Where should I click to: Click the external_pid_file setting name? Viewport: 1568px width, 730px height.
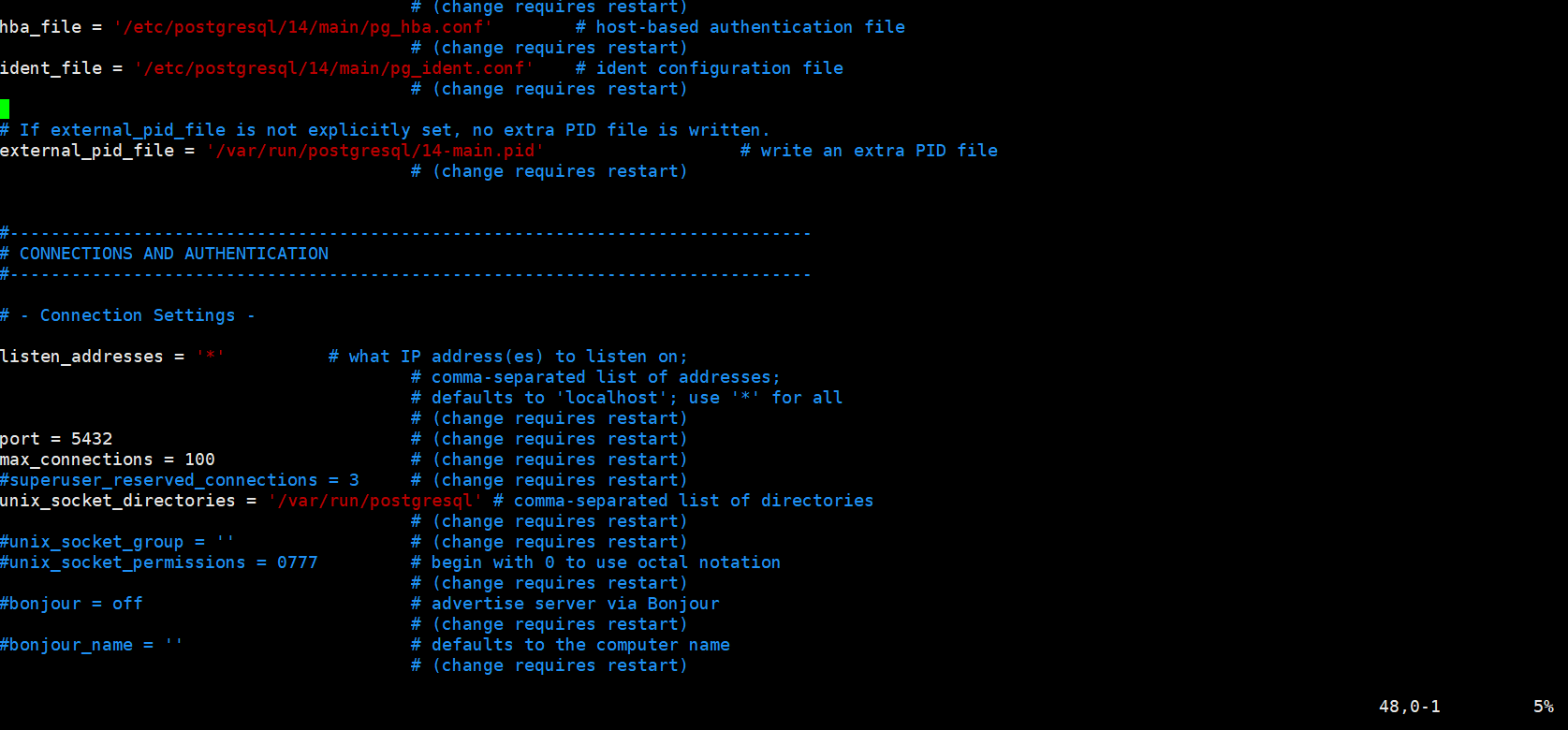(87, 151)
